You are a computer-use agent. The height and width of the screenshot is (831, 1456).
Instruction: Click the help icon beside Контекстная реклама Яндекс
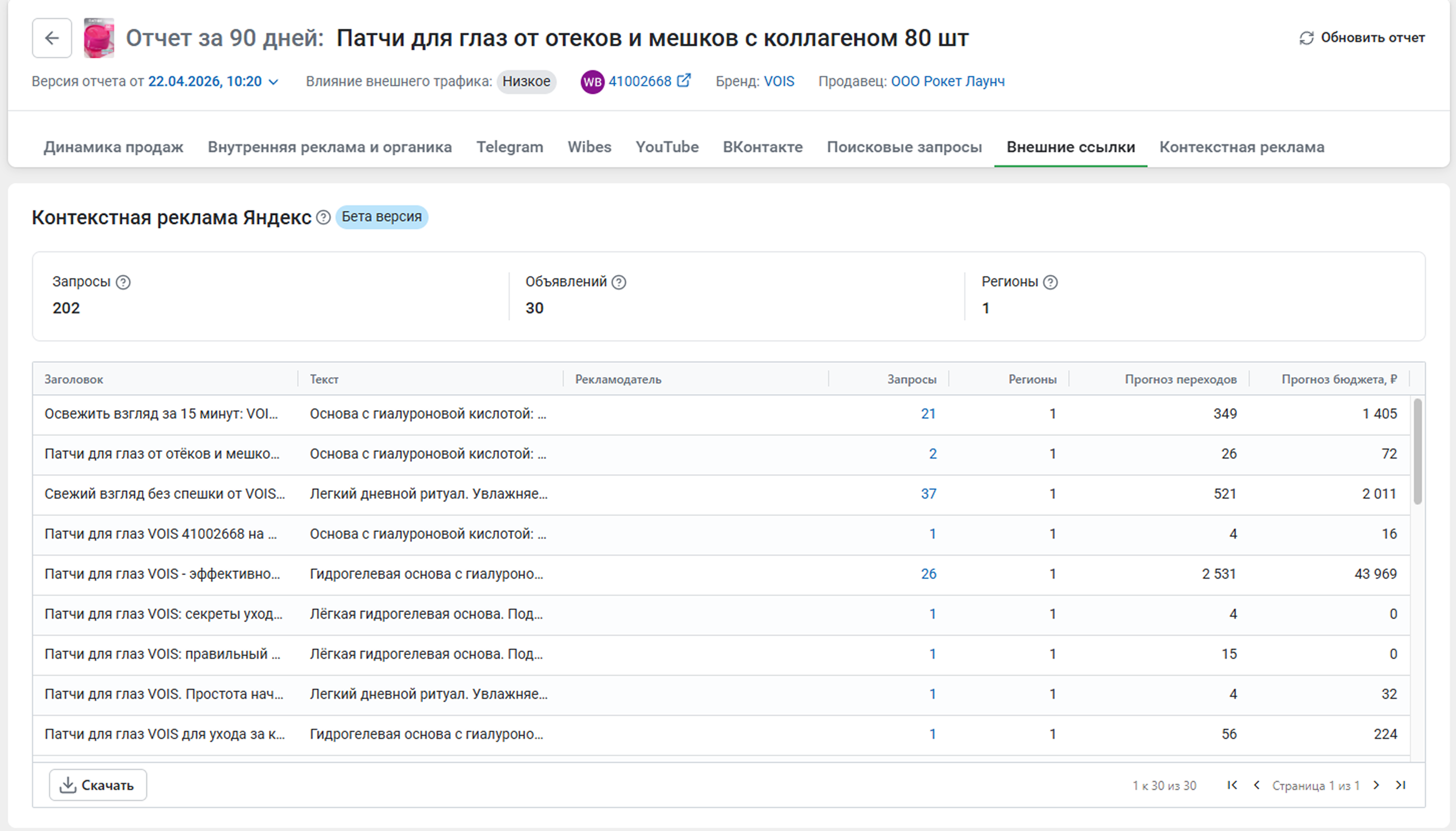pyautogui.click(x=323, y=217)
